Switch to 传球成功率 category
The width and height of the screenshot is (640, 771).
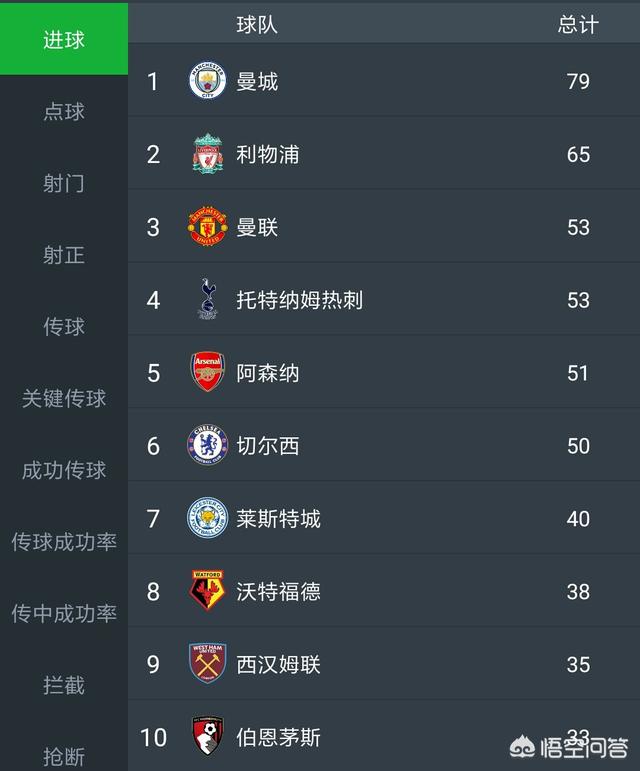(x=64, y=542)
